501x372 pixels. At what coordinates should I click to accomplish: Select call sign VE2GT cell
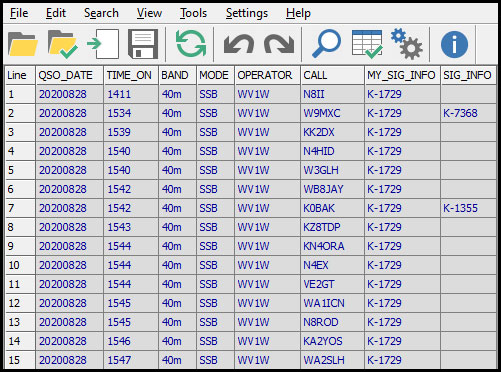pos(333,284)
